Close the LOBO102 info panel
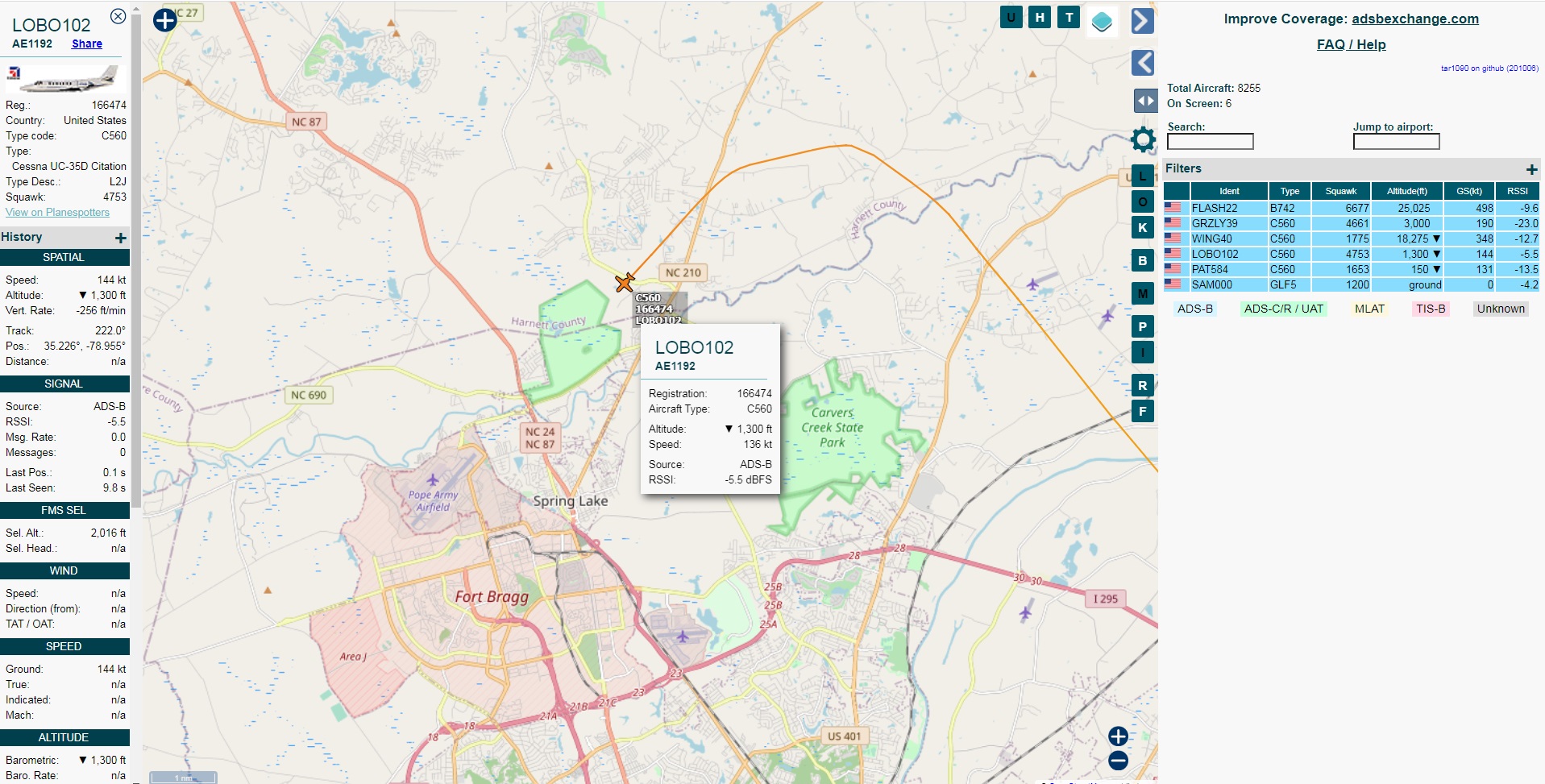Screen dimensions: 1545x784 click(x=118, y=16)
